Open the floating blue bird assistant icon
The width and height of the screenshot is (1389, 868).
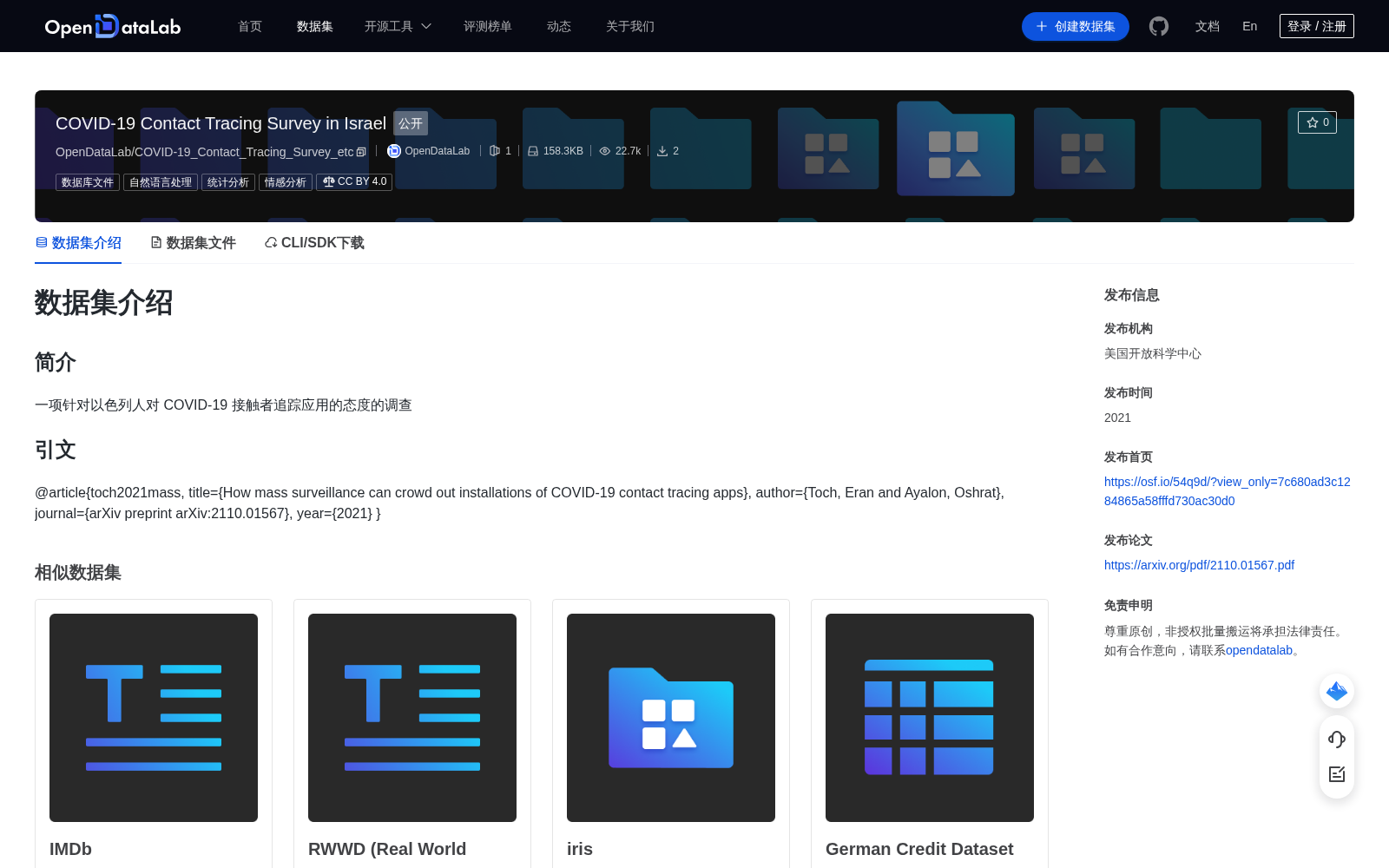pyautogui.click(x=1337, y=691)
